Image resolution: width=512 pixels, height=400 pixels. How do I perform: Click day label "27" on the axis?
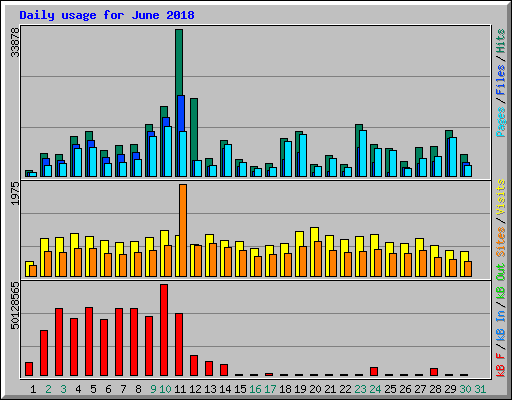(420, 389)
